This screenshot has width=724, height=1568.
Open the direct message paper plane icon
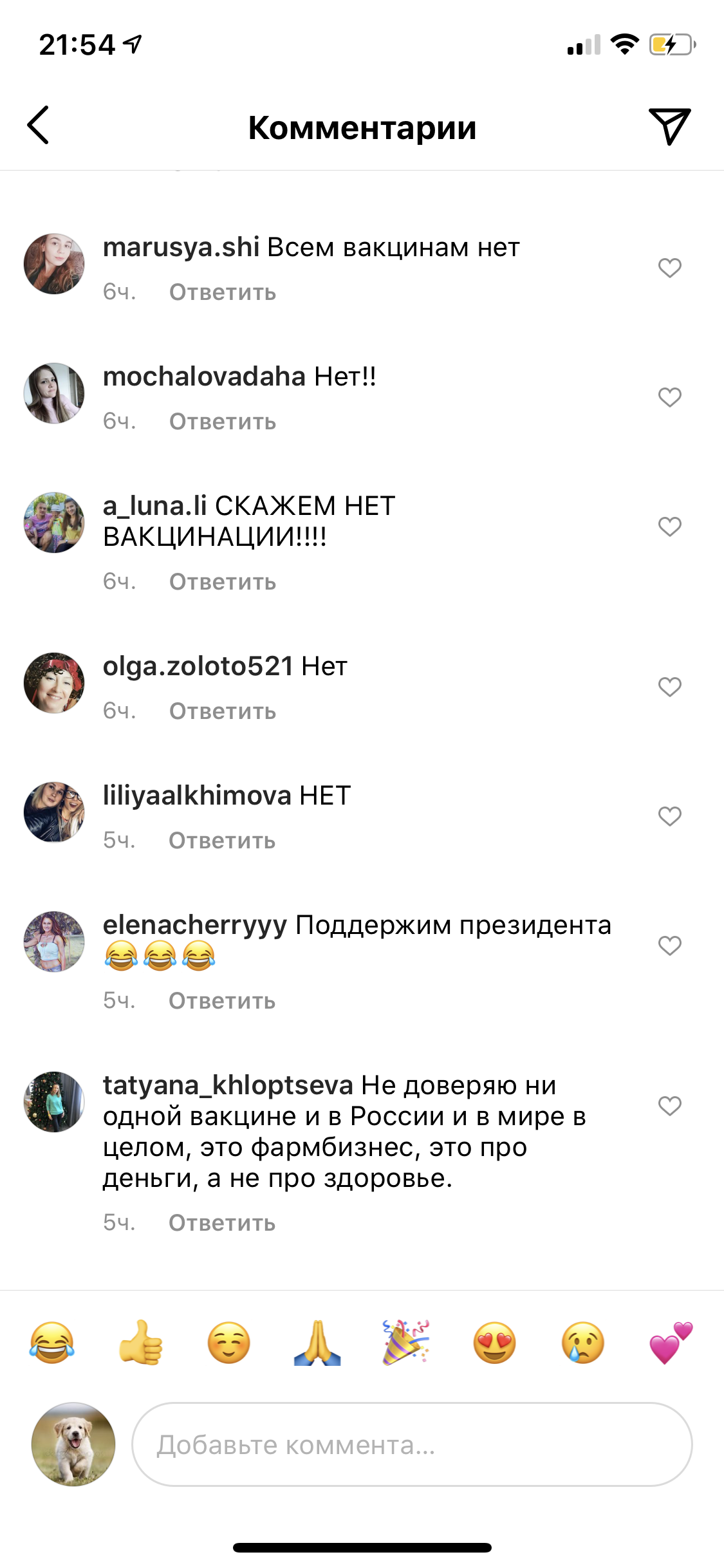[x=669, y=126]
